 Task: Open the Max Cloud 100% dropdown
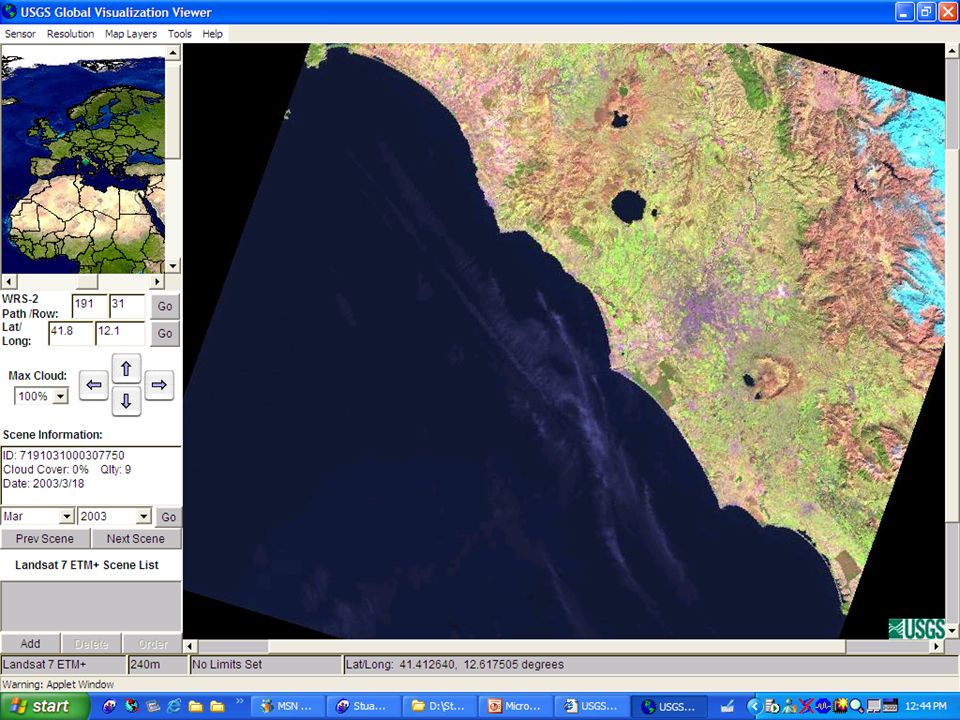tap(41, 396)
